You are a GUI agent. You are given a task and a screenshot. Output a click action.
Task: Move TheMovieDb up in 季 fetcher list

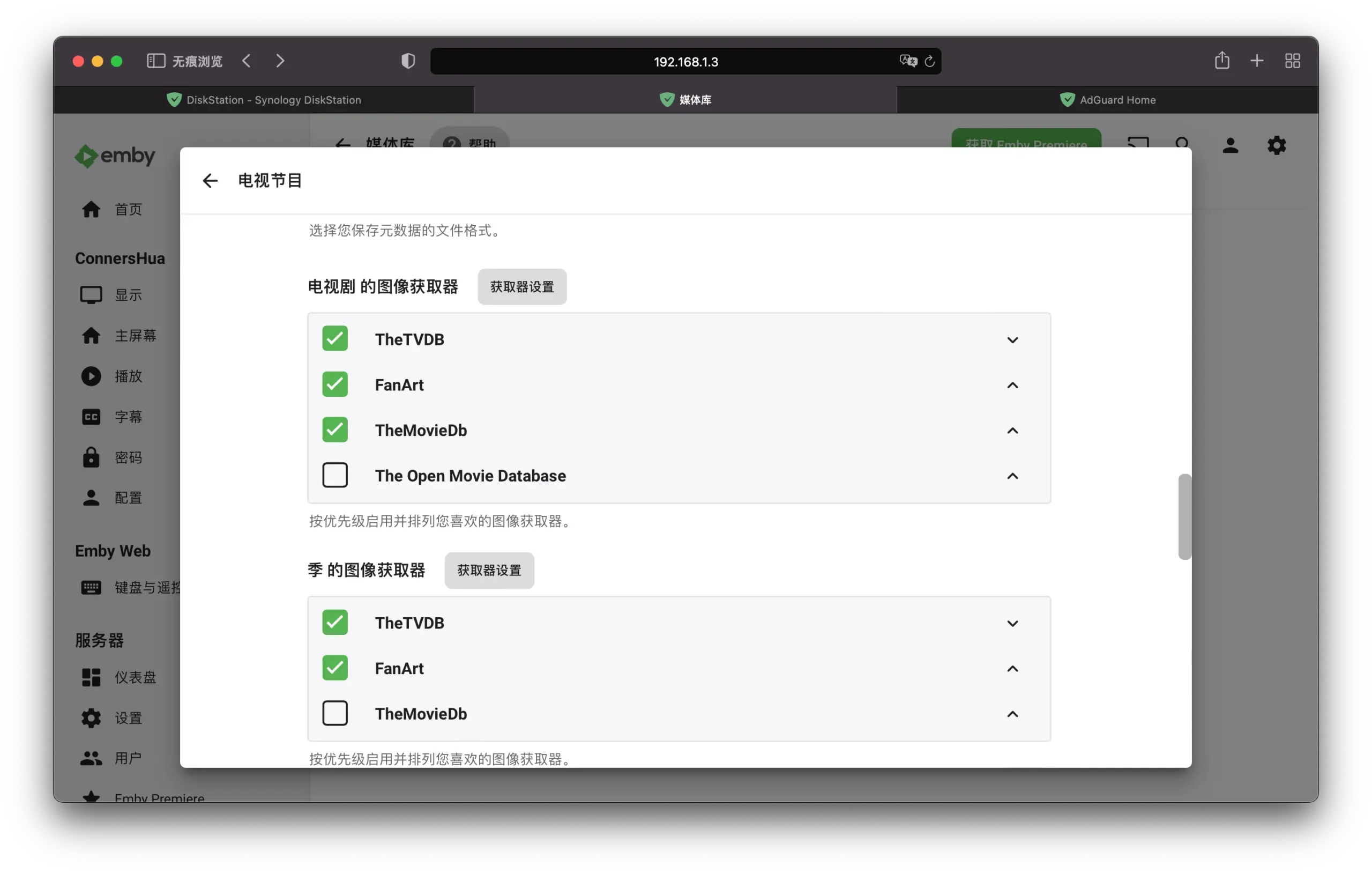pyautogui.click(x=1012, y=714)
